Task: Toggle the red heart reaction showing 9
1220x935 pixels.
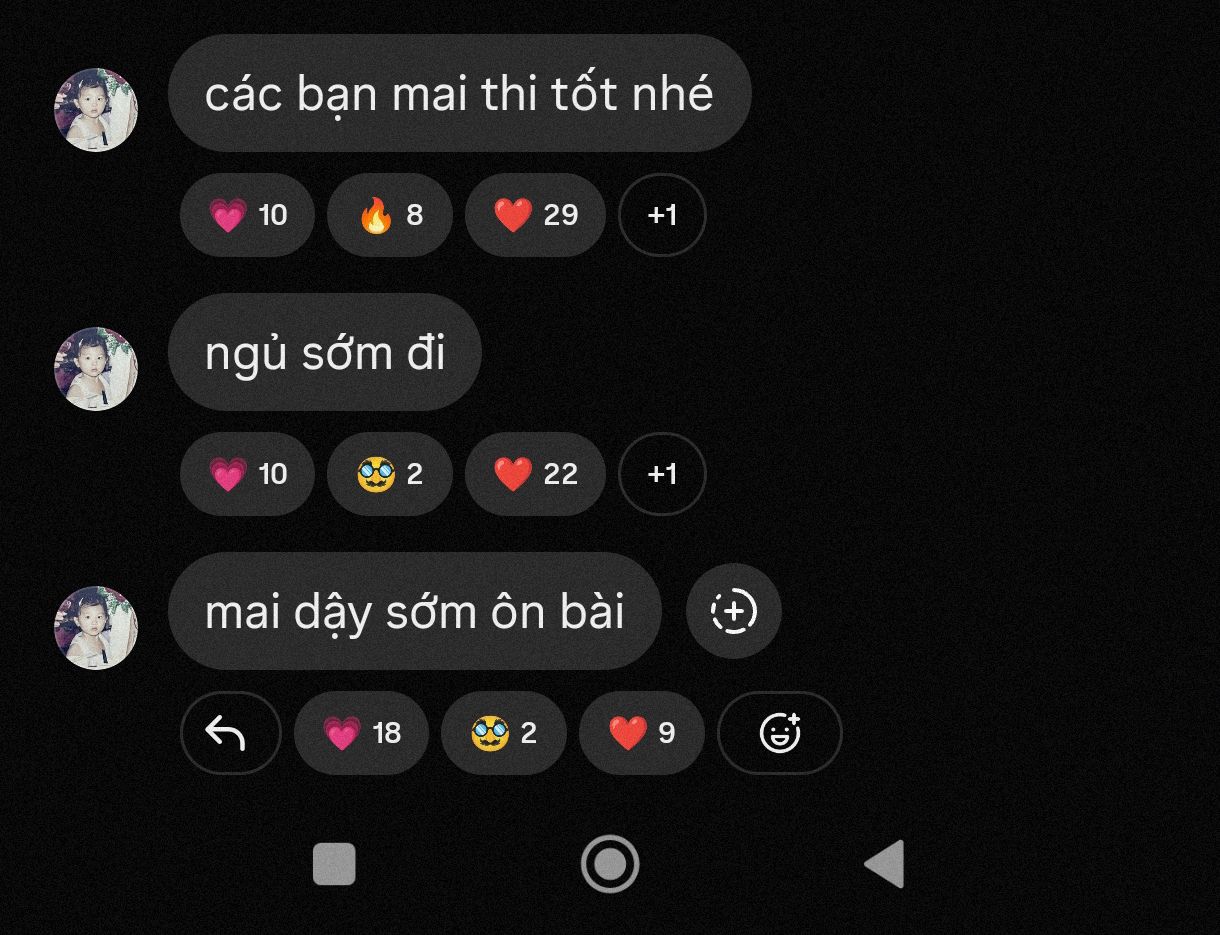Action: click(x=642, y=733)
